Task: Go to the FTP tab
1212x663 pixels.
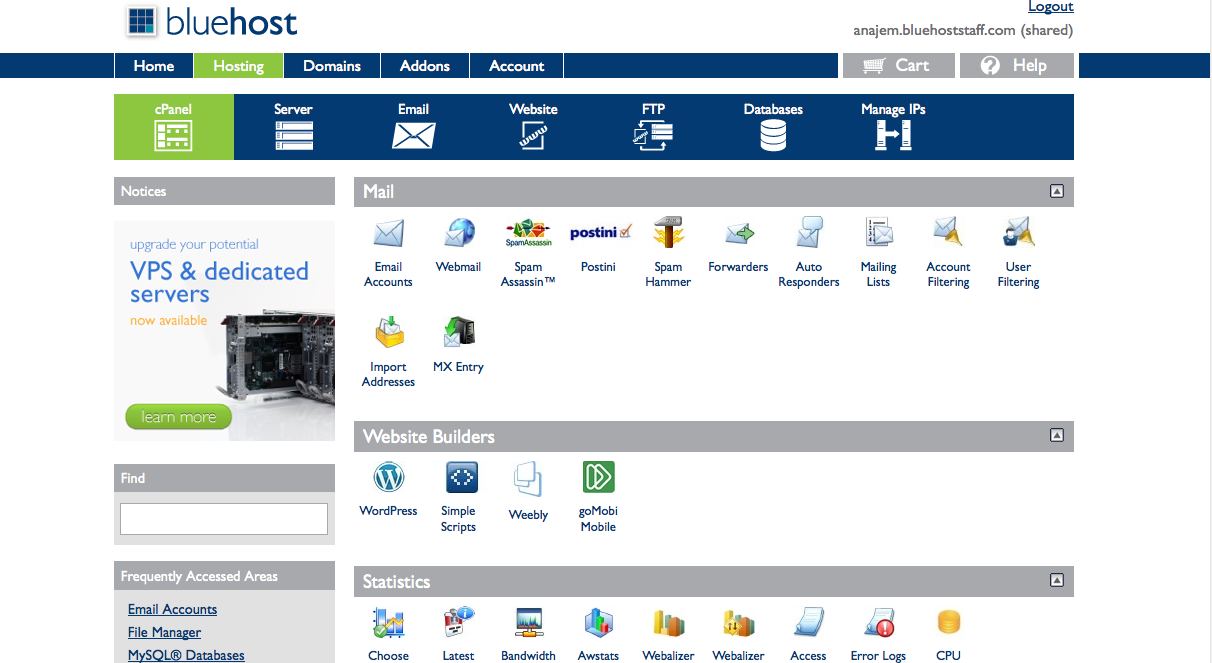Action: [x=653, y=127]
